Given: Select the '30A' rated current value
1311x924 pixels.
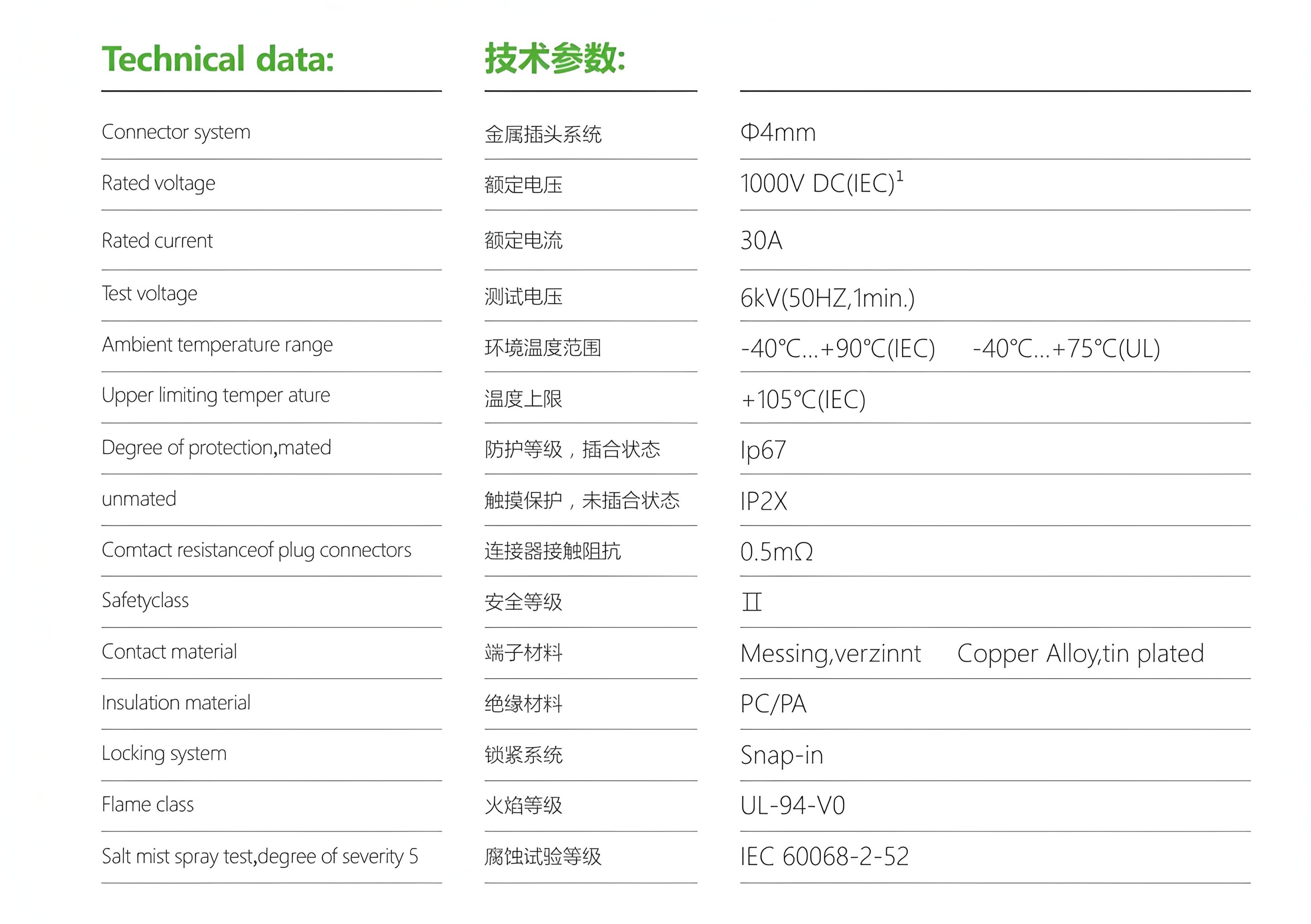Looking at the screenshot, I should (761, 241).
